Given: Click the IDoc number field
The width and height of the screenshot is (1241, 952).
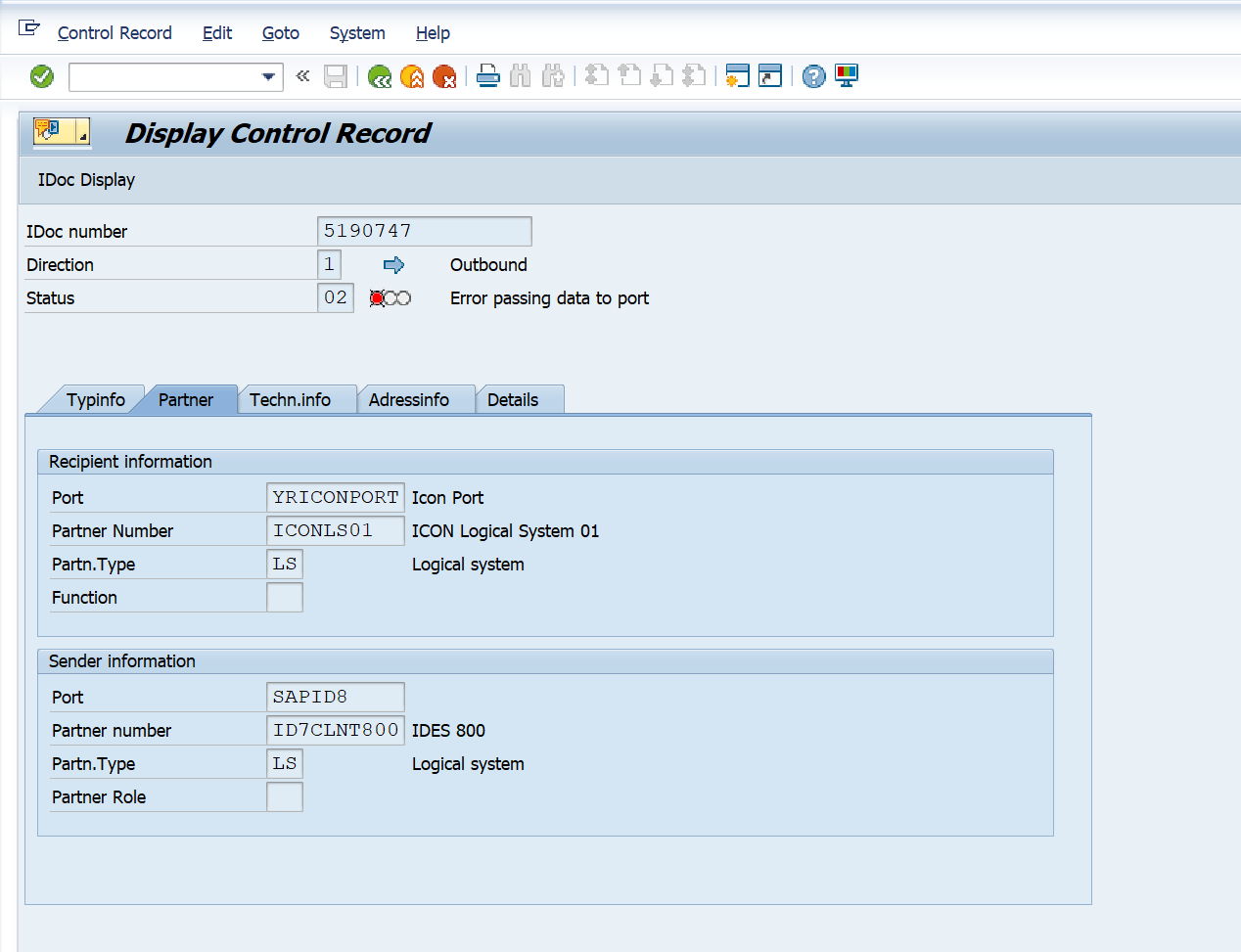Looking at the screenshot, I should 424,232.
